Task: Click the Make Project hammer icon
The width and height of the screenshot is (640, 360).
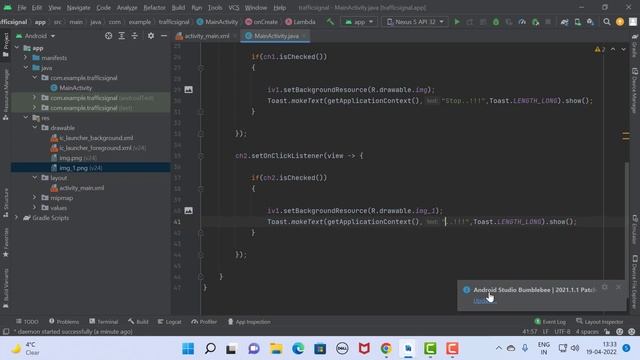Action: tap(330, 22)
